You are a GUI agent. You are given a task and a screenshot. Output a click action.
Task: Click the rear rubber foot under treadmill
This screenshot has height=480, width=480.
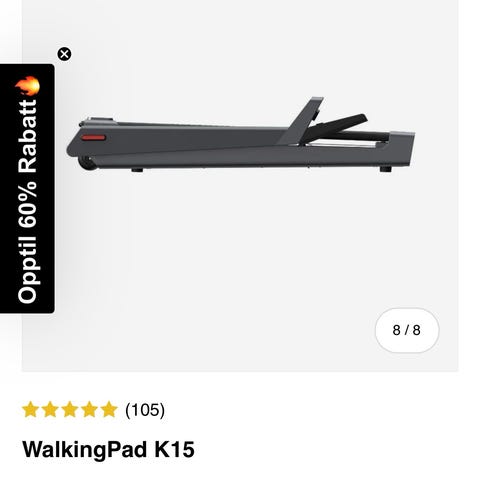(386, 169)
